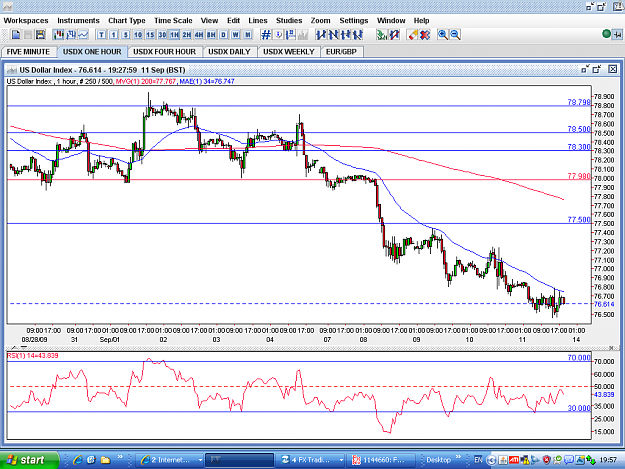The image size is (625, 469).
Task: Set timescale to 10 minutes
Action: pyautogui.click(x=138, y=35)
